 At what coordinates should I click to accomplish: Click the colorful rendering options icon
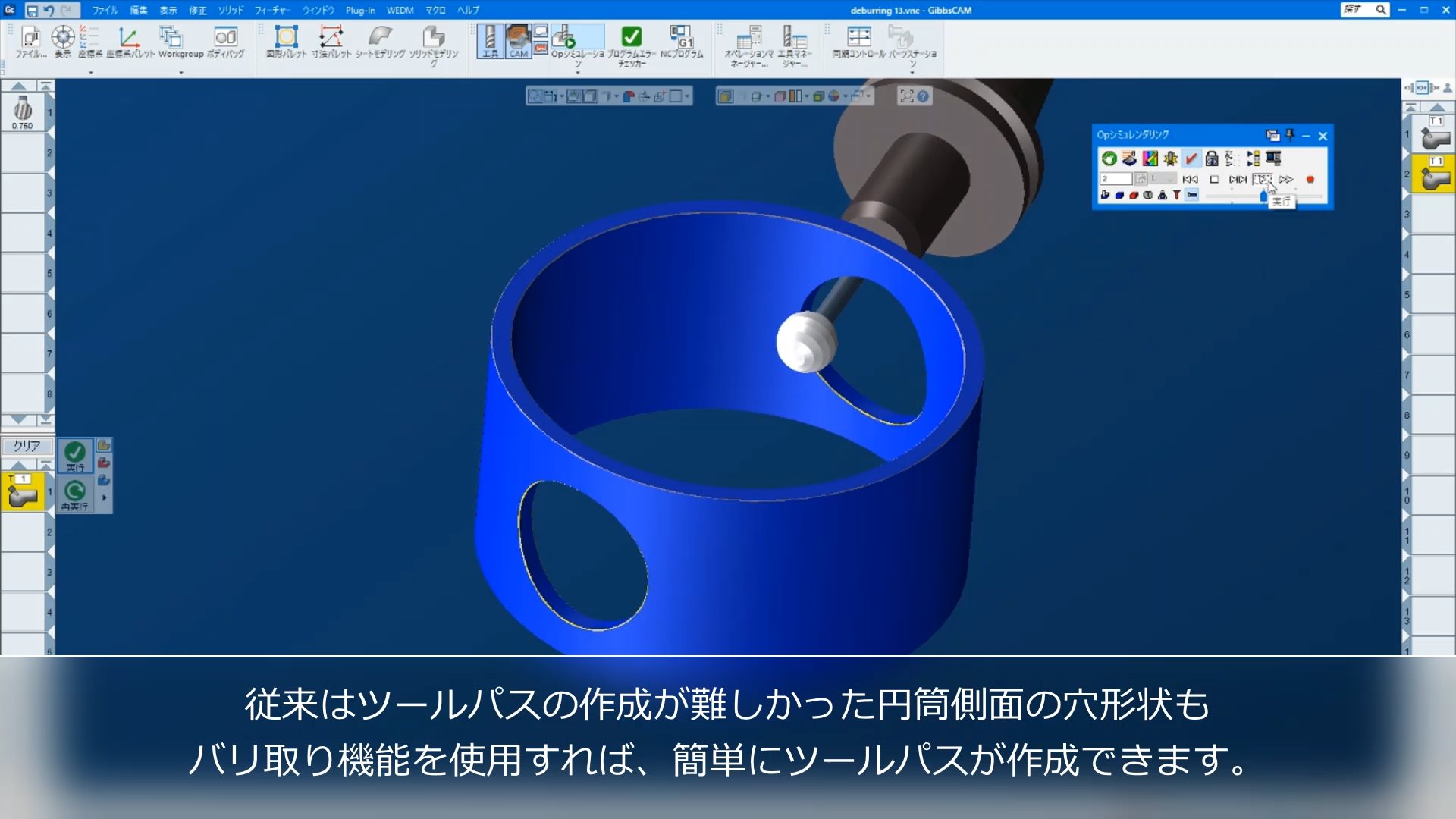[x=1150, y=158]
